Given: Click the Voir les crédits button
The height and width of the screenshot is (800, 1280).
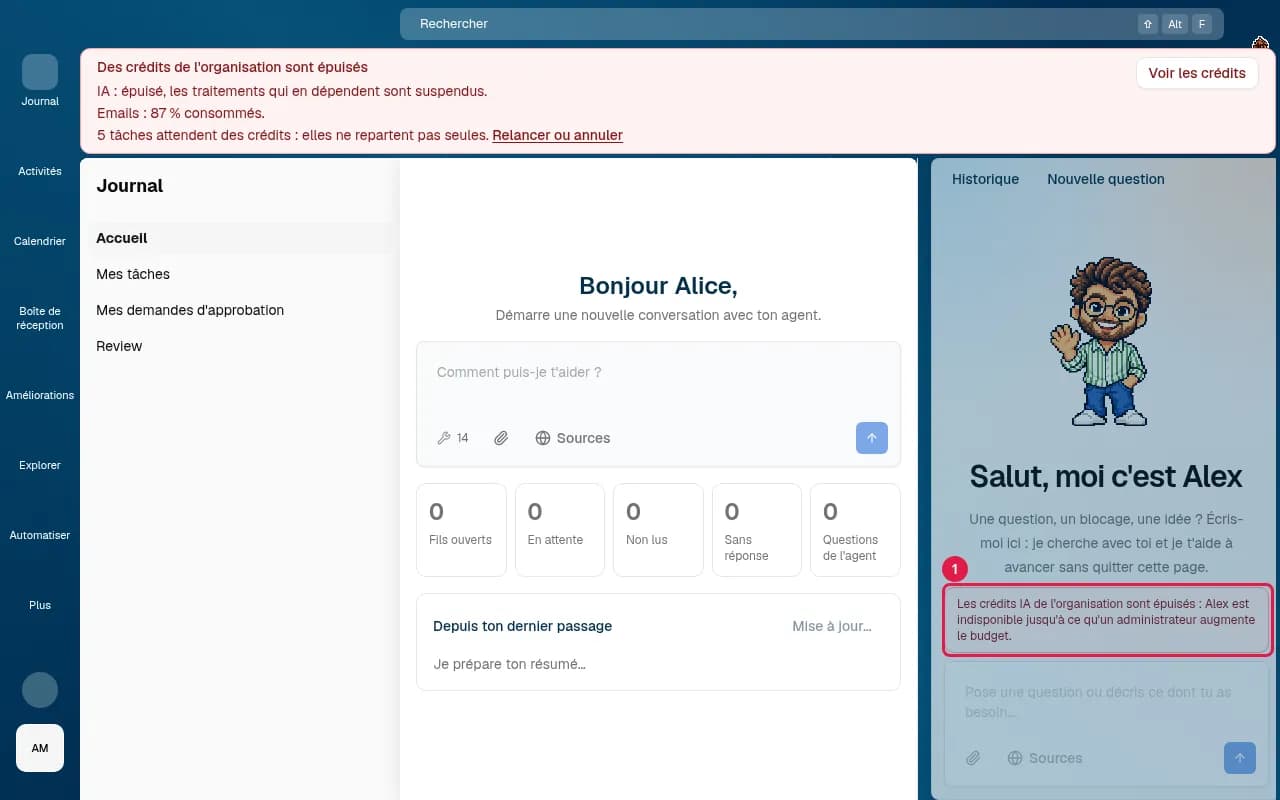Looking at the screenshot, I should click(1197, 73).
